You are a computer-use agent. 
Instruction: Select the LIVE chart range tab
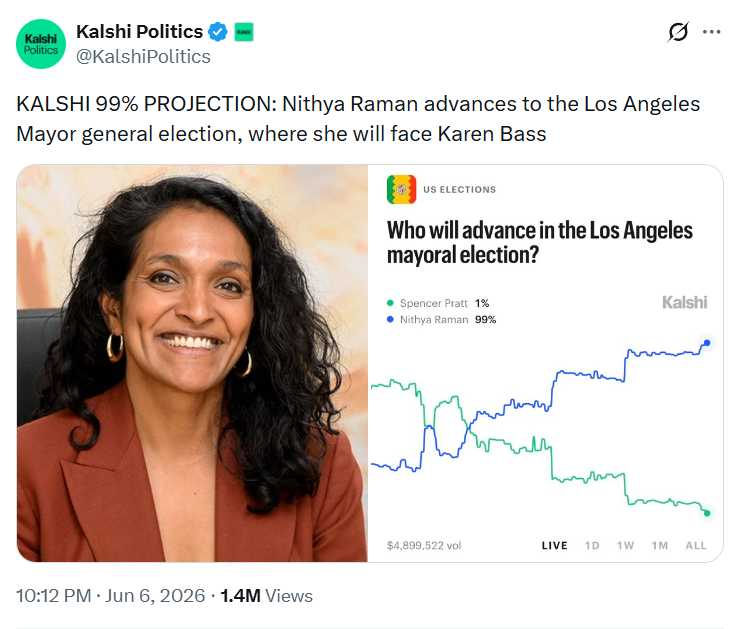click(554, 546)
